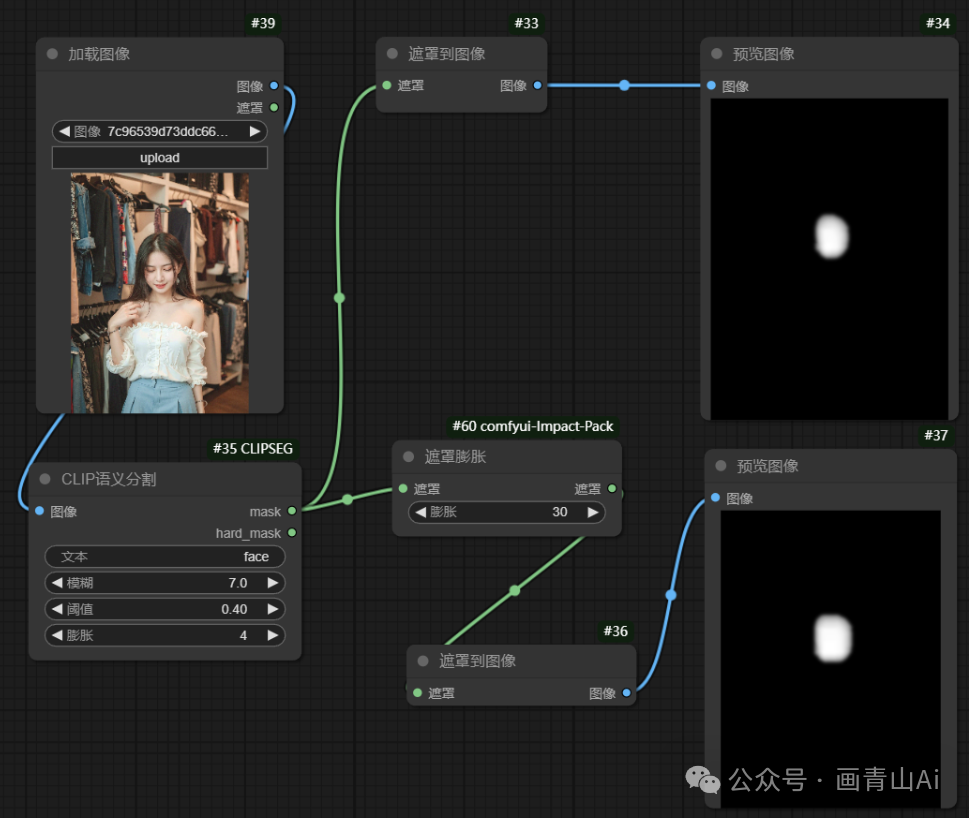Click the #60 comfyui-Impact-Pack badge
Viewport: 969px width, 818px height.
[x=533, y=426]
